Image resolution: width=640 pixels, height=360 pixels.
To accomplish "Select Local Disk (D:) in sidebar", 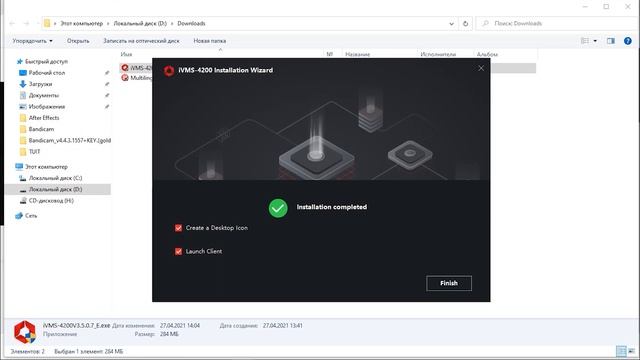I will point(55,189).
